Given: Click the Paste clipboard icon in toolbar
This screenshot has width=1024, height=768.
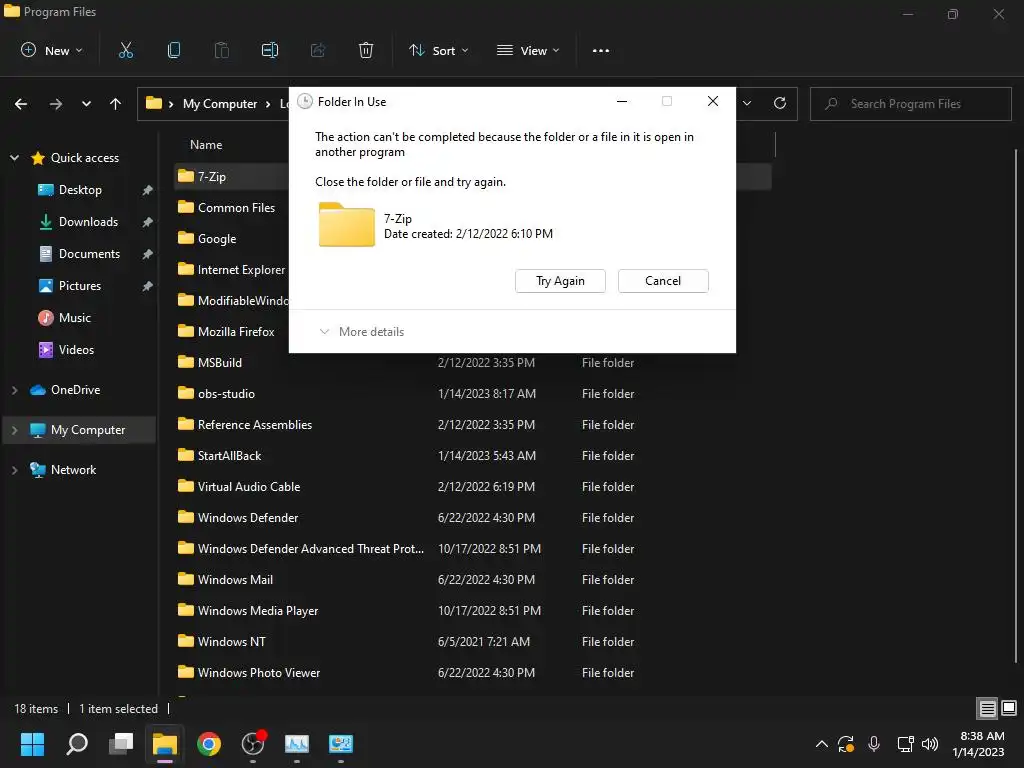Looking at the screenshot, I should click(221, 50).
